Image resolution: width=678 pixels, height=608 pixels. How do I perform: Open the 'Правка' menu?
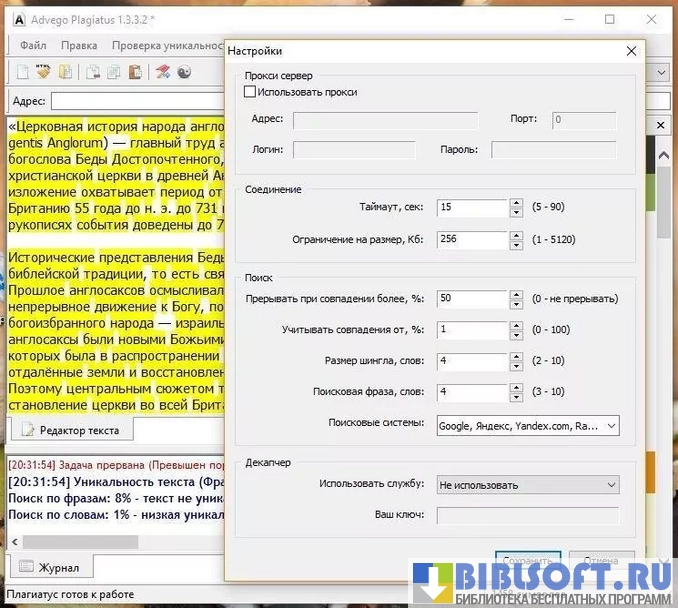click(79, 45)
